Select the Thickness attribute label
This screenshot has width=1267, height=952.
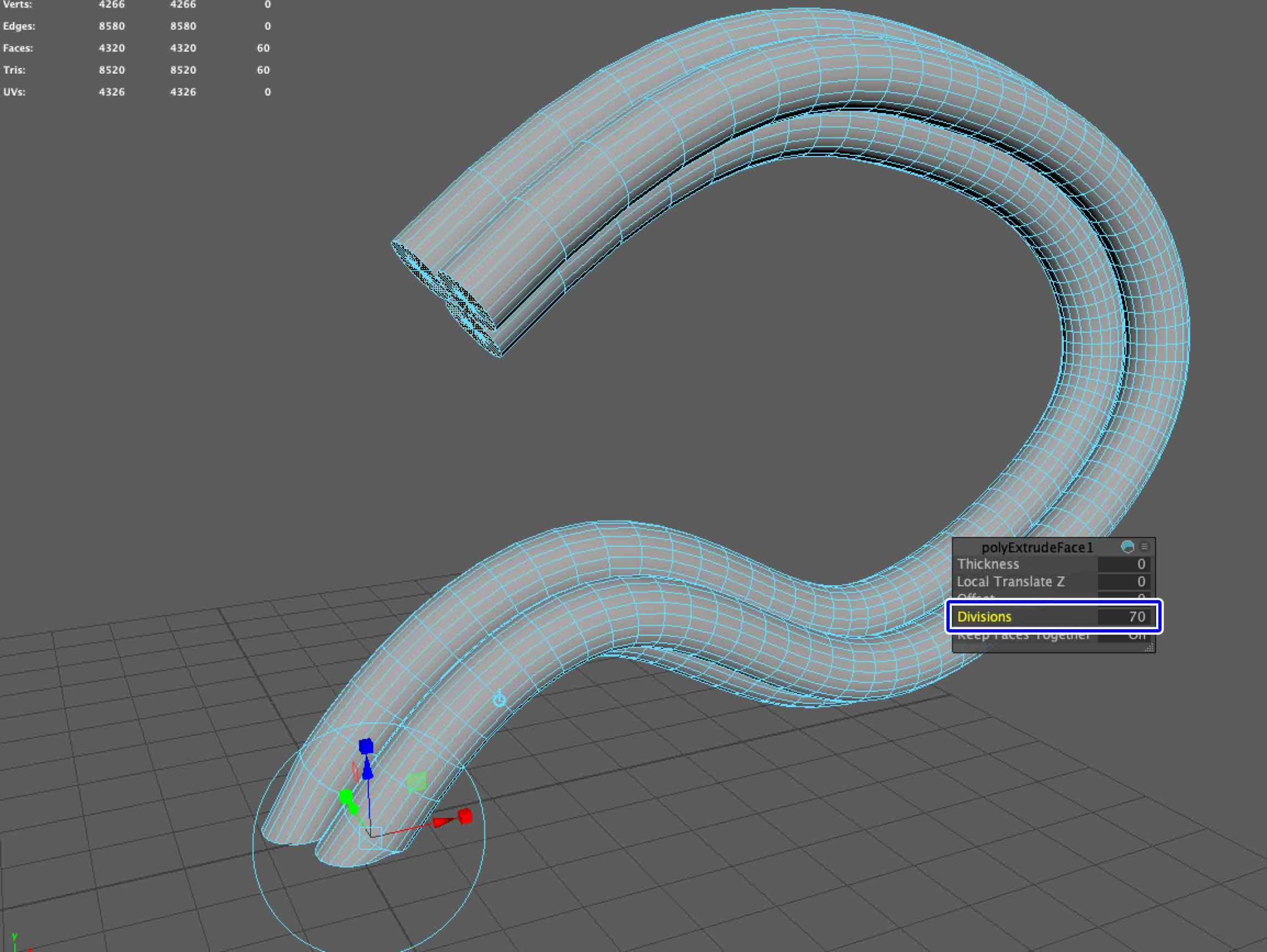(988, 564)
